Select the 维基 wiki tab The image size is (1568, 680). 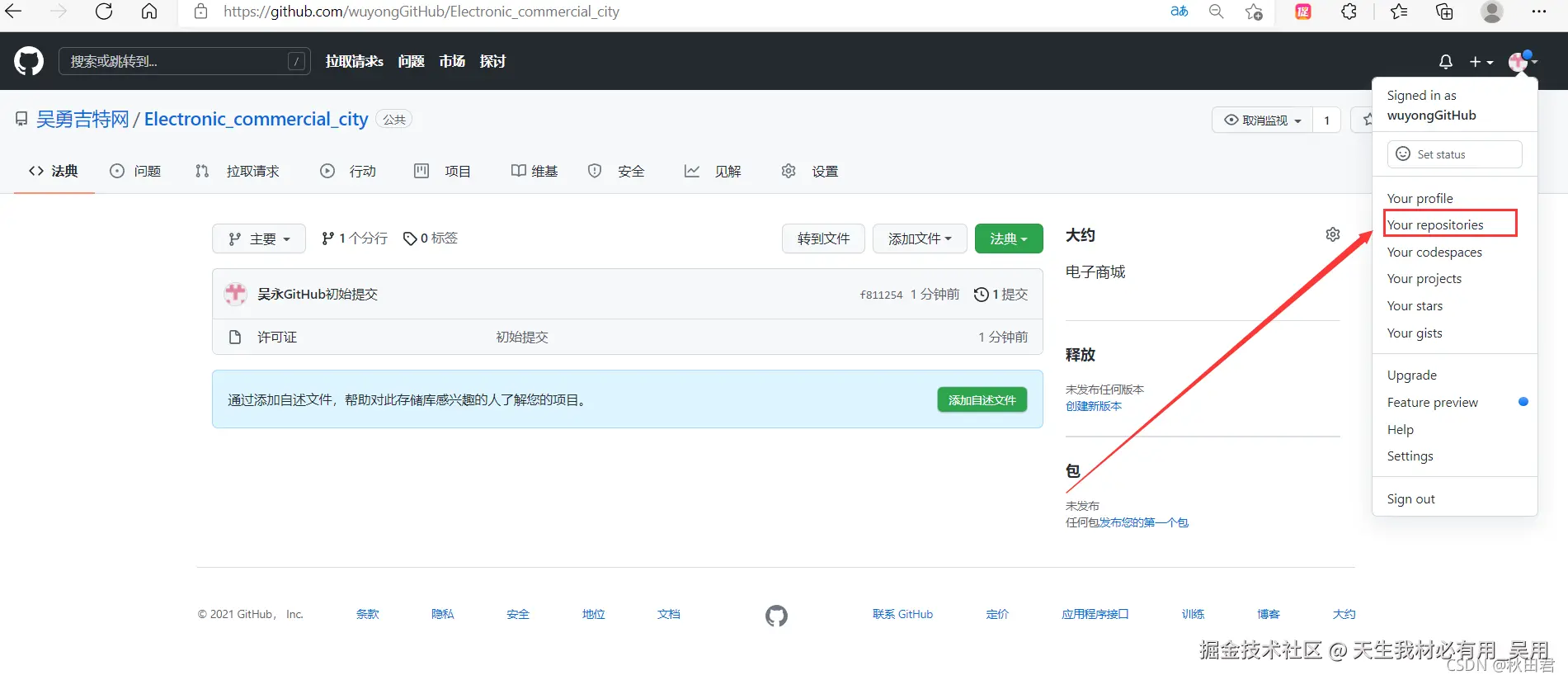pos(534,171)
